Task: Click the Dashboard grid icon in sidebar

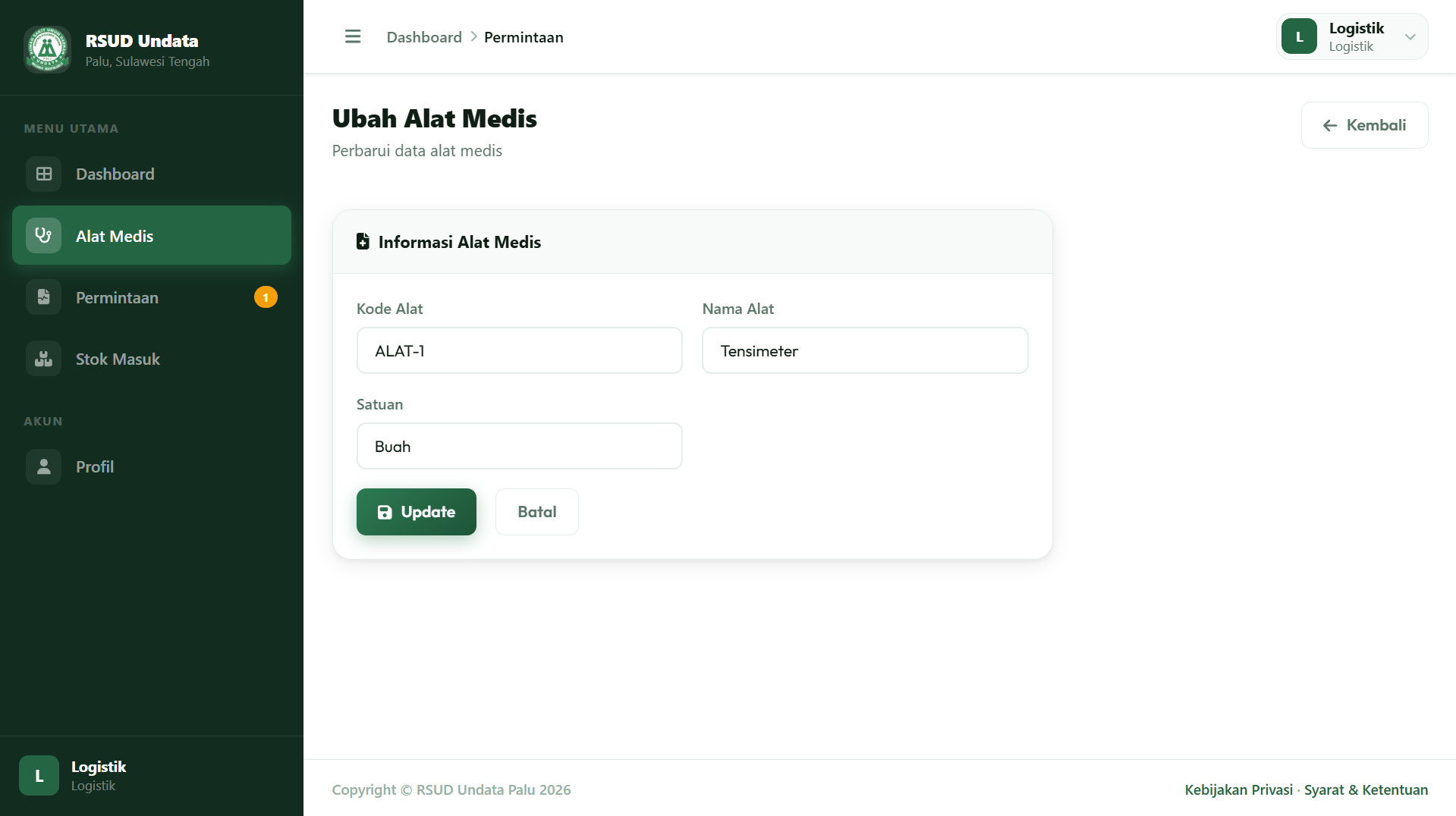Action: point(44,174)
